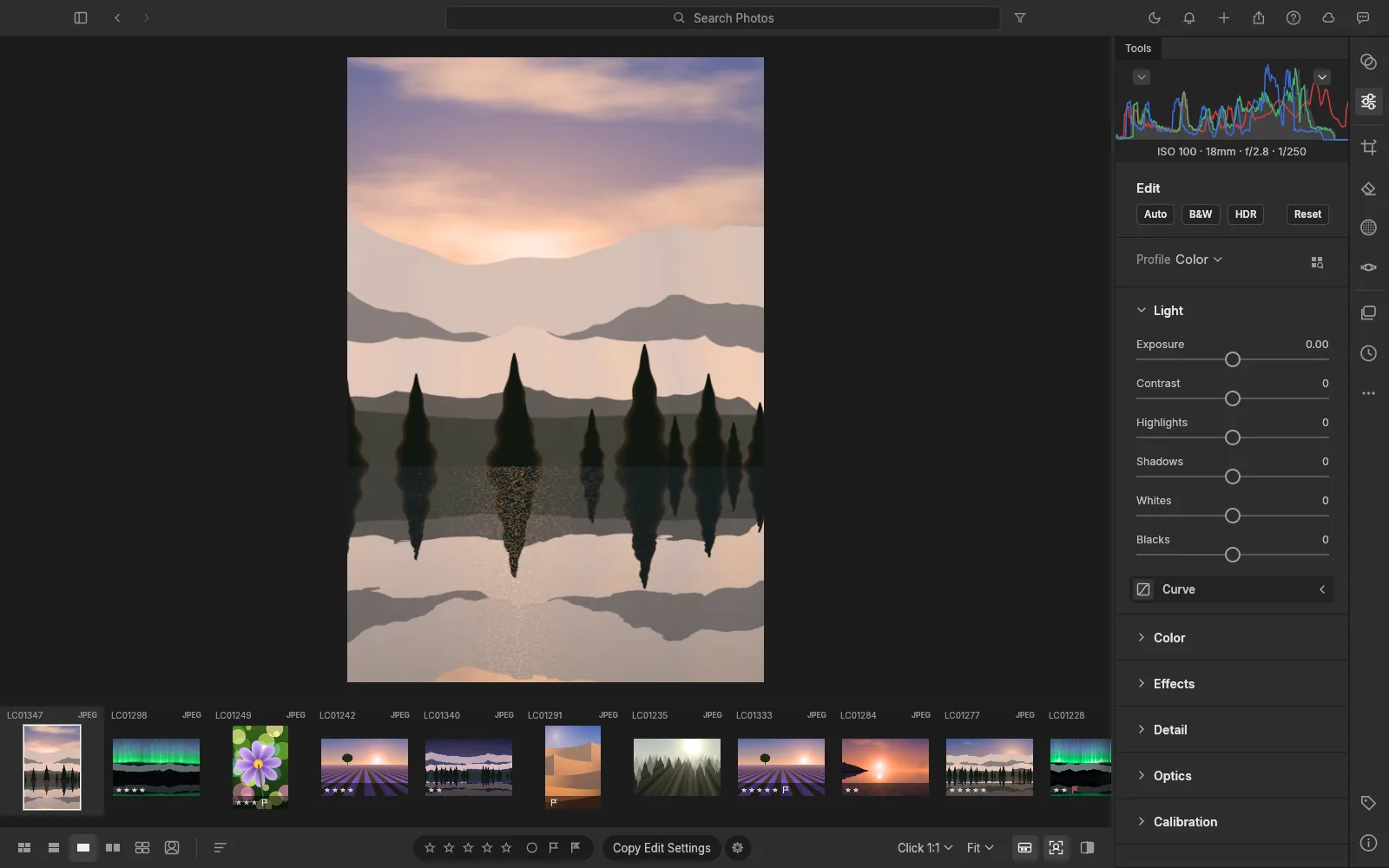Image resolution: width=1389 pixels, height=868 pixels.
Task: Expand the Detail section
Action: (x=1142, y=730)
